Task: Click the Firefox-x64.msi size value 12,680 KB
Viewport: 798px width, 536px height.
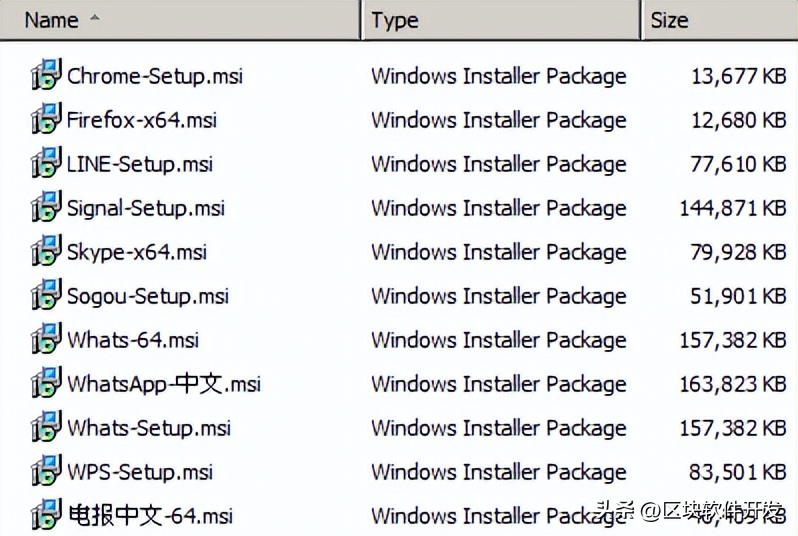Action: click(738, 120)
